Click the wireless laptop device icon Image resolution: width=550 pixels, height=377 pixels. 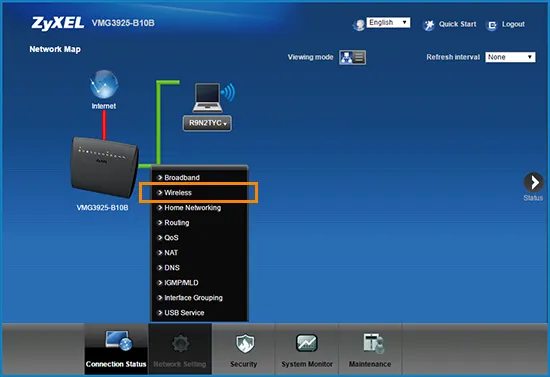point(213,97)
